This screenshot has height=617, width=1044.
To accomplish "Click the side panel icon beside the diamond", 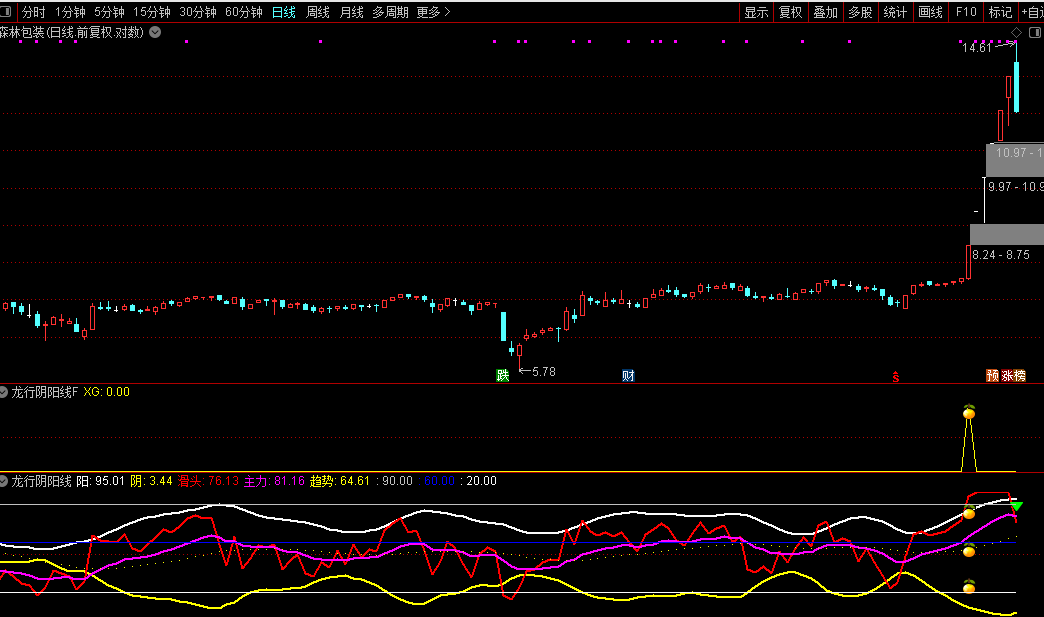I will 1035,32.
